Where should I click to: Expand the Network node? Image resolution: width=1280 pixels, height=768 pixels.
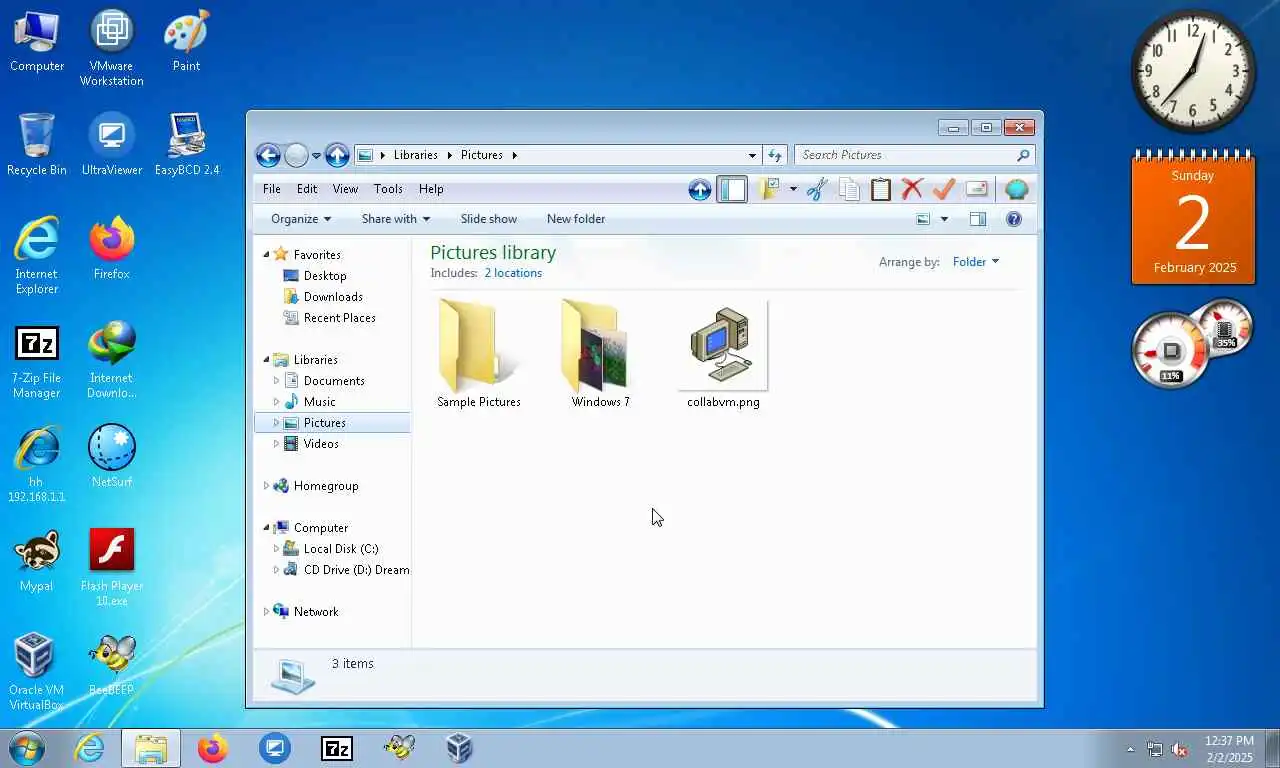click(x=266, y=612)
